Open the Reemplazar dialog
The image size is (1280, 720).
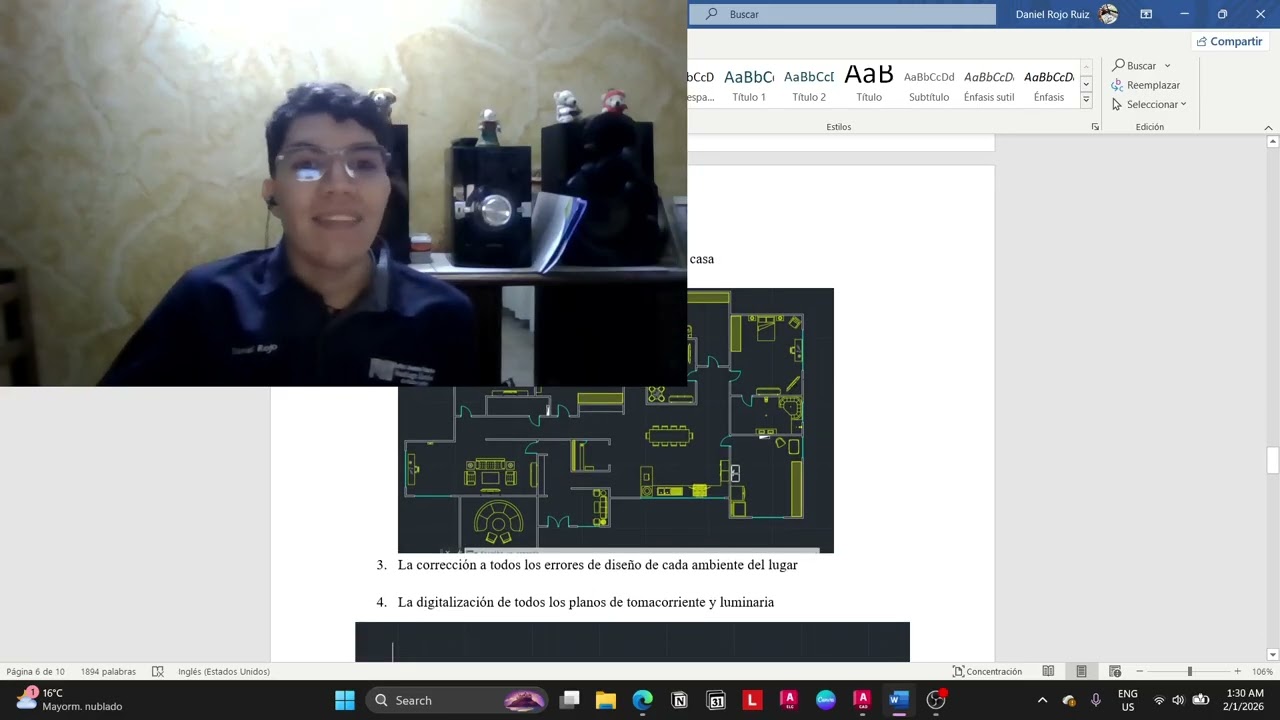[1146, 85]
